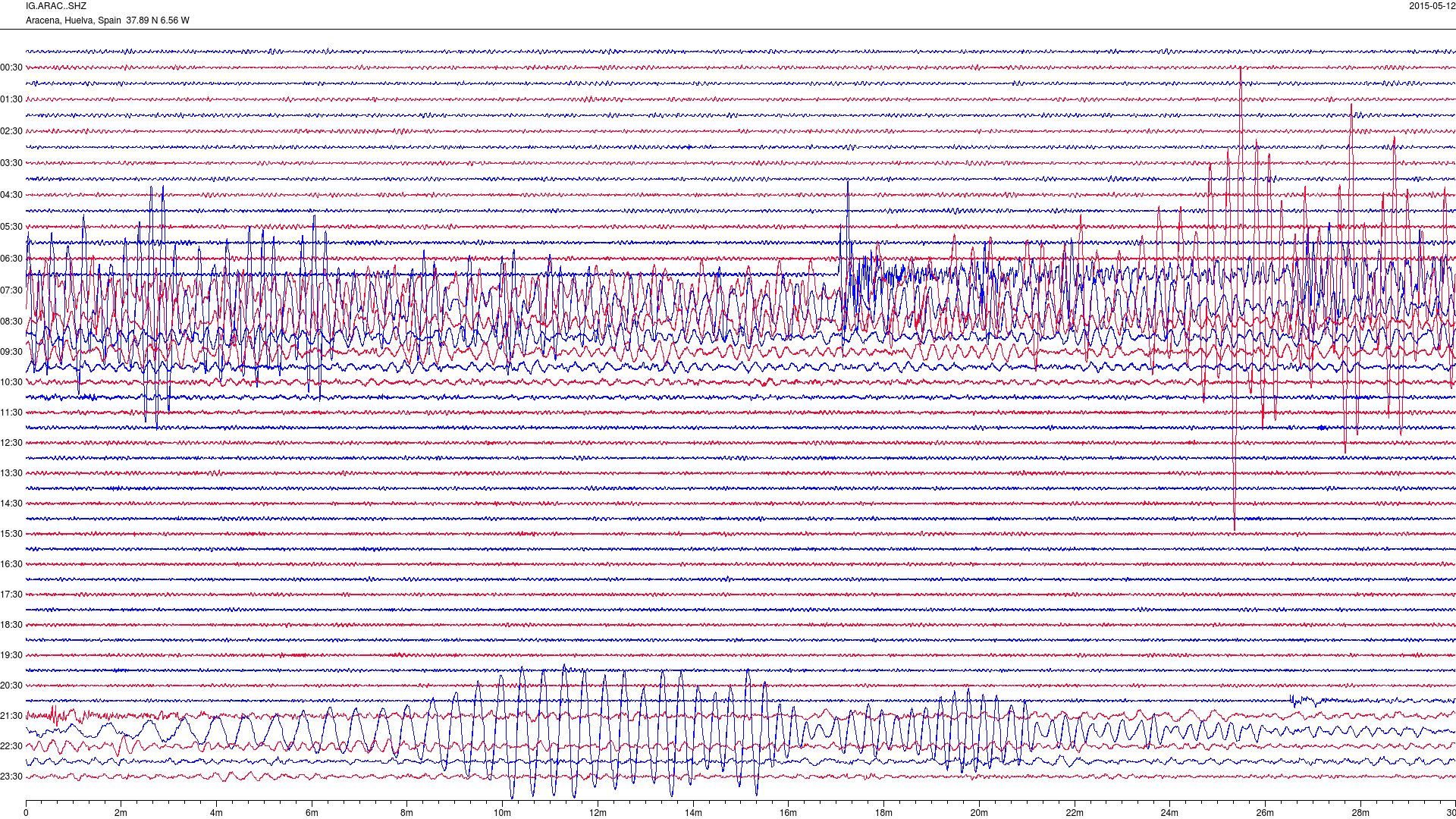Select the 20:30 time row label
Image resolution: width=1456 pixels, height=819 pixels.
click(x=11, y=686)
